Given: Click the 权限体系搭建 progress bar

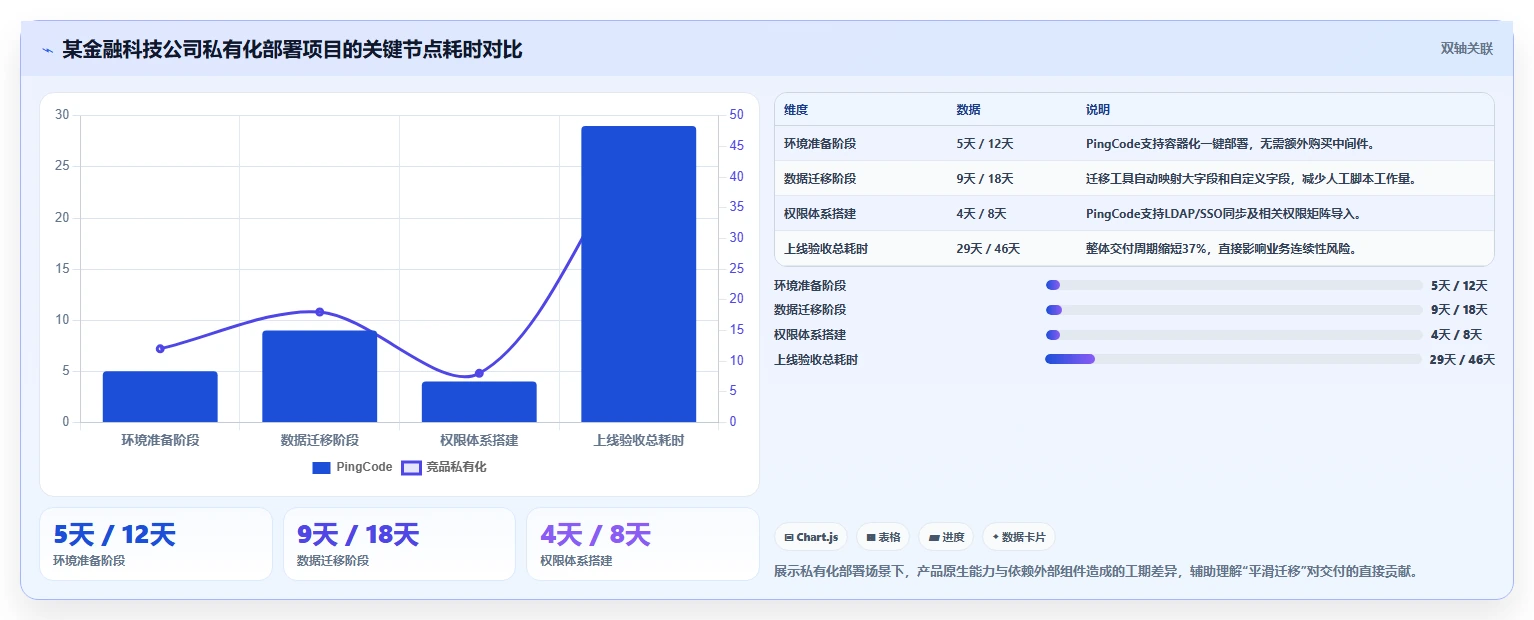Looking at the screenshot, I should (x=1233, y=335).
